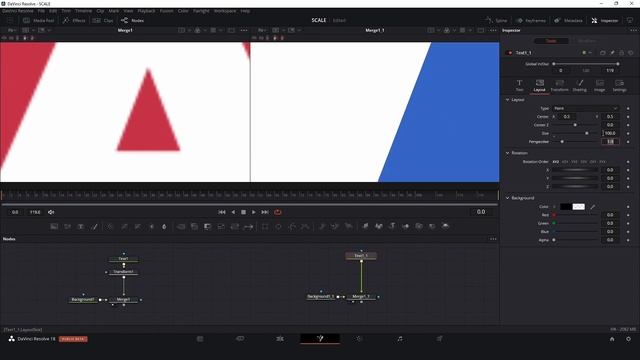Open Inspector panel from top bar
The height and width of the screenshot is (360, 640).
(604, 20)
